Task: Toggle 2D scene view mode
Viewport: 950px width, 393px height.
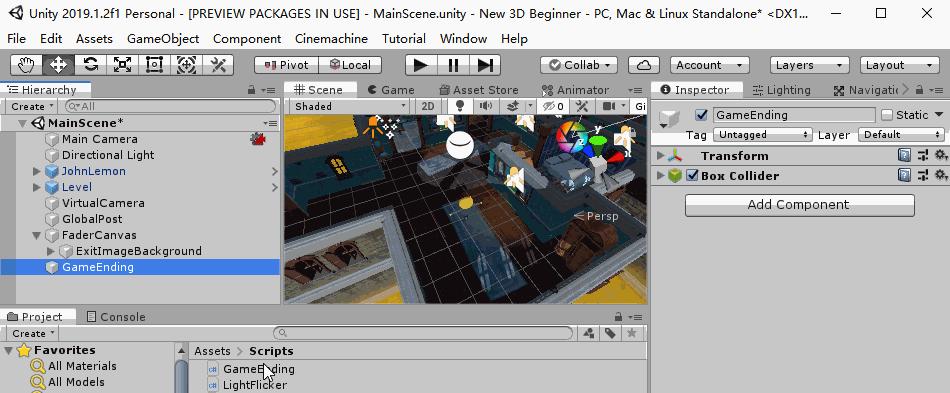Action: tap(428, 107)
